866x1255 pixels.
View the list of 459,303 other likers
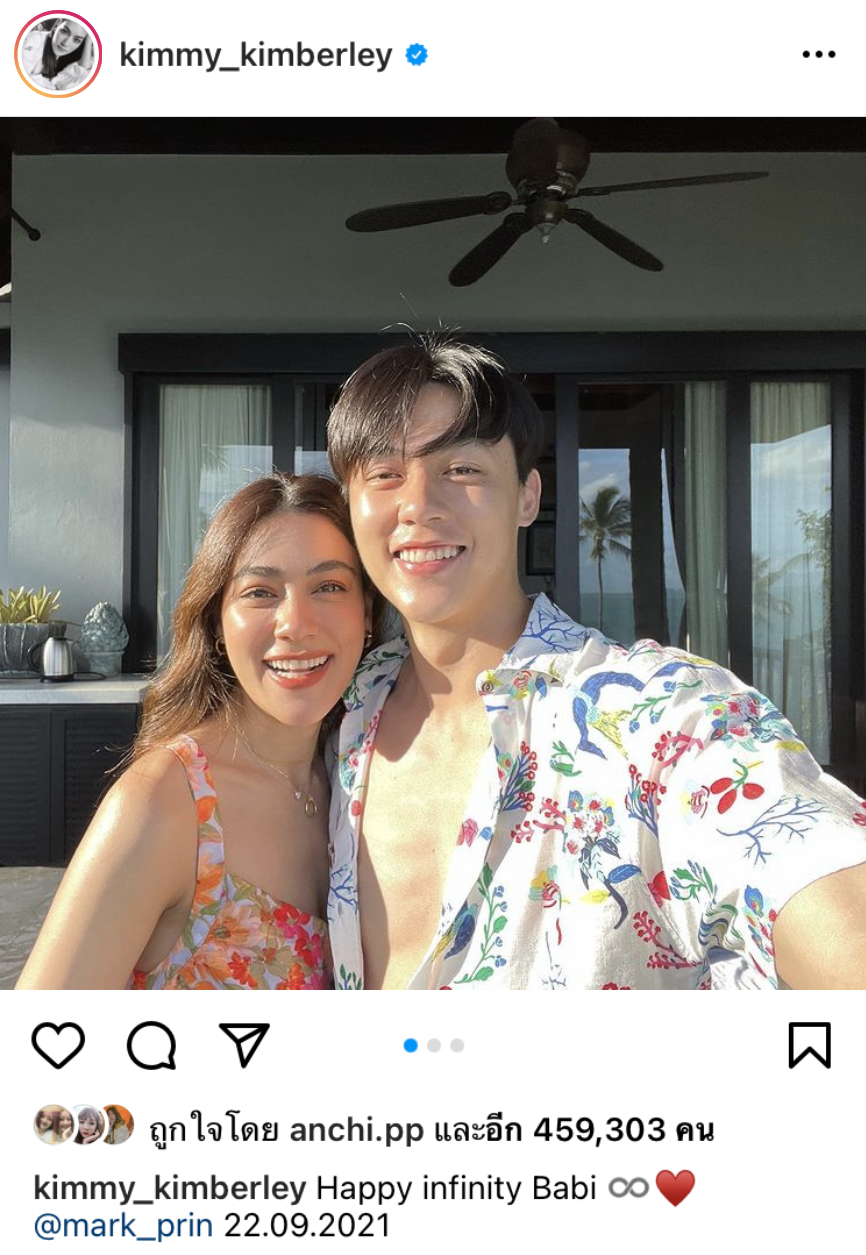[x=623, y=1130]
